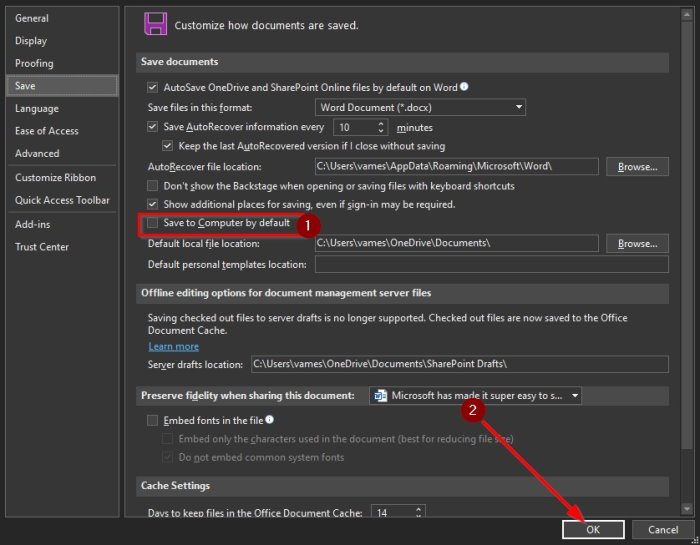Viewport: 700px width, 545px height.
Task: Open the General options category
Action: point(62,18)
